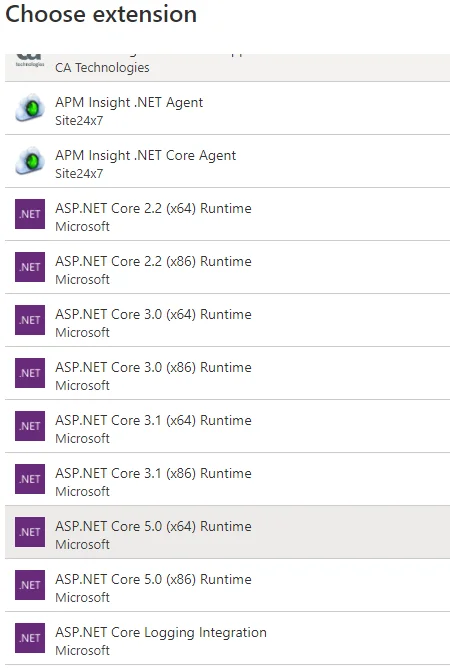450x669 pixels.
Task: Click the CA Technologies logo icon
Action: [30, 61]
